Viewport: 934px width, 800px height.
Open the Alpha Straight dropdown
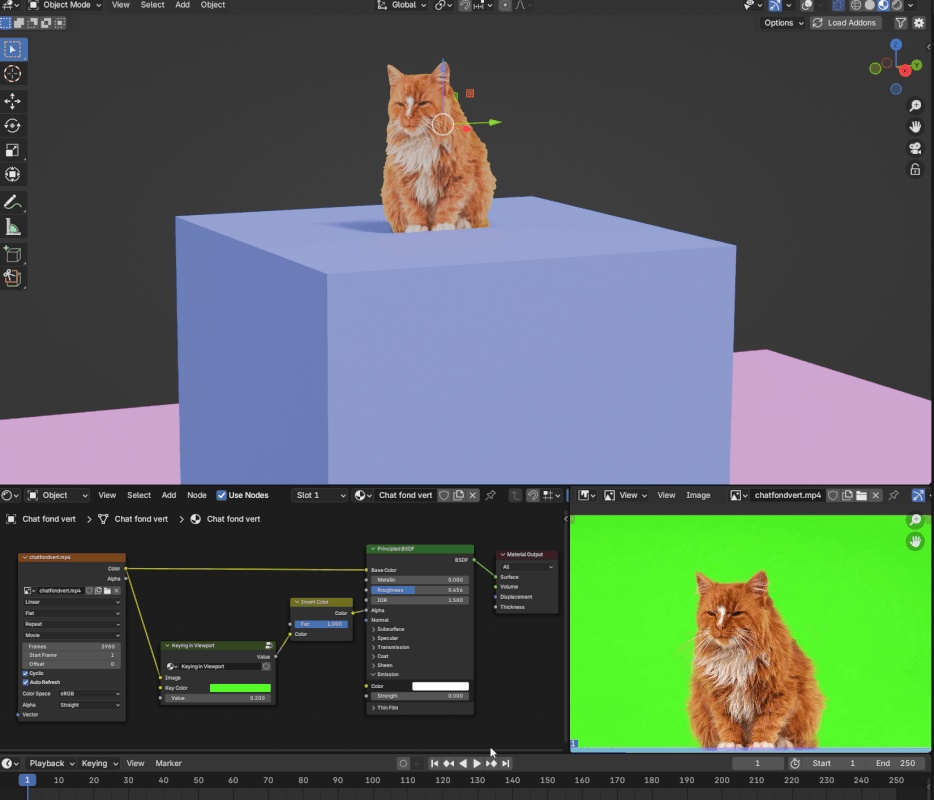click(x=89, y=705)
